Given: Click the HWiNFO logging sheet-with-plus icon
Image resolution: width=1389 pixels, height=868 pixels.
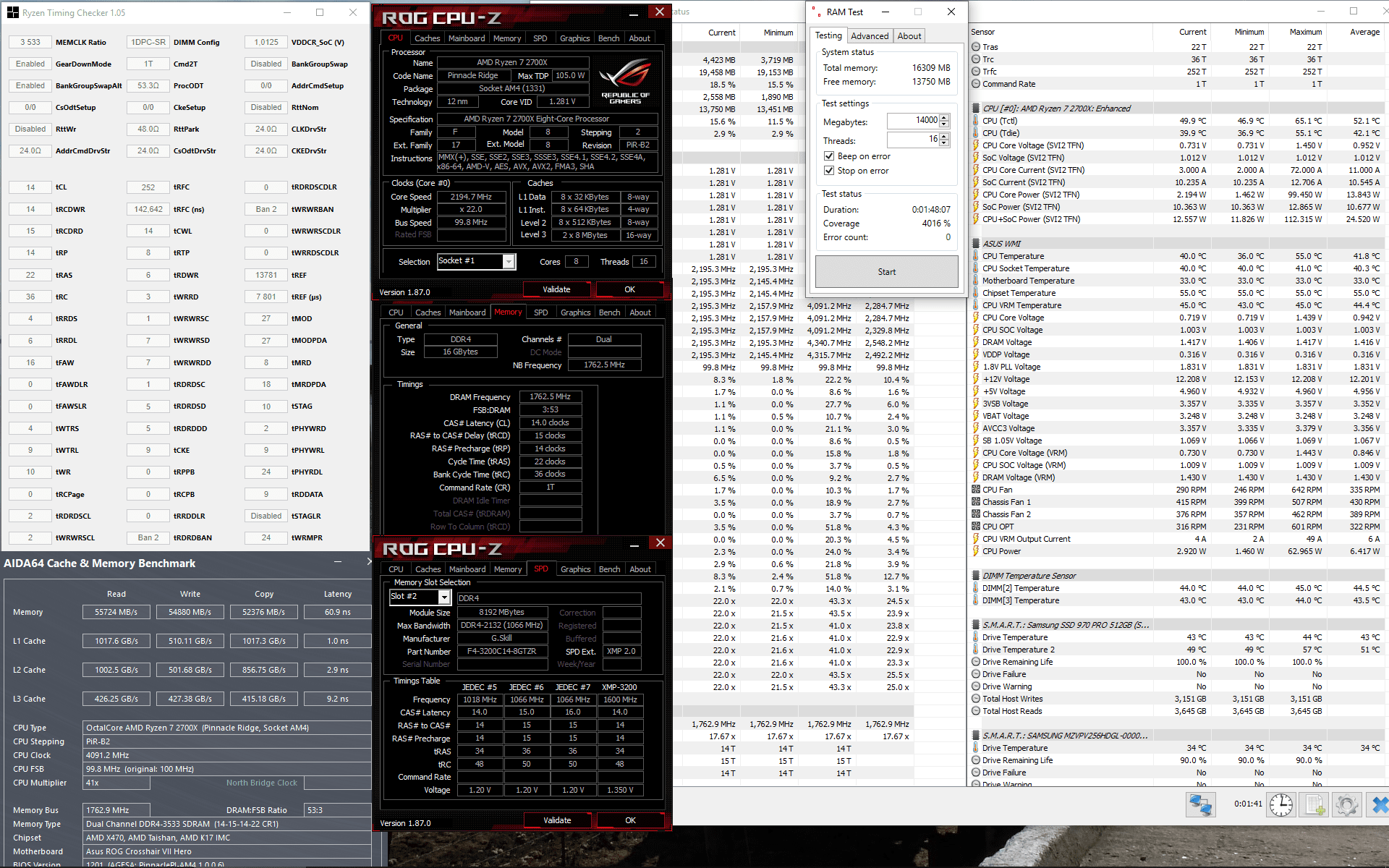Looking at the screenshot, I should click(x=1314, y=804).
